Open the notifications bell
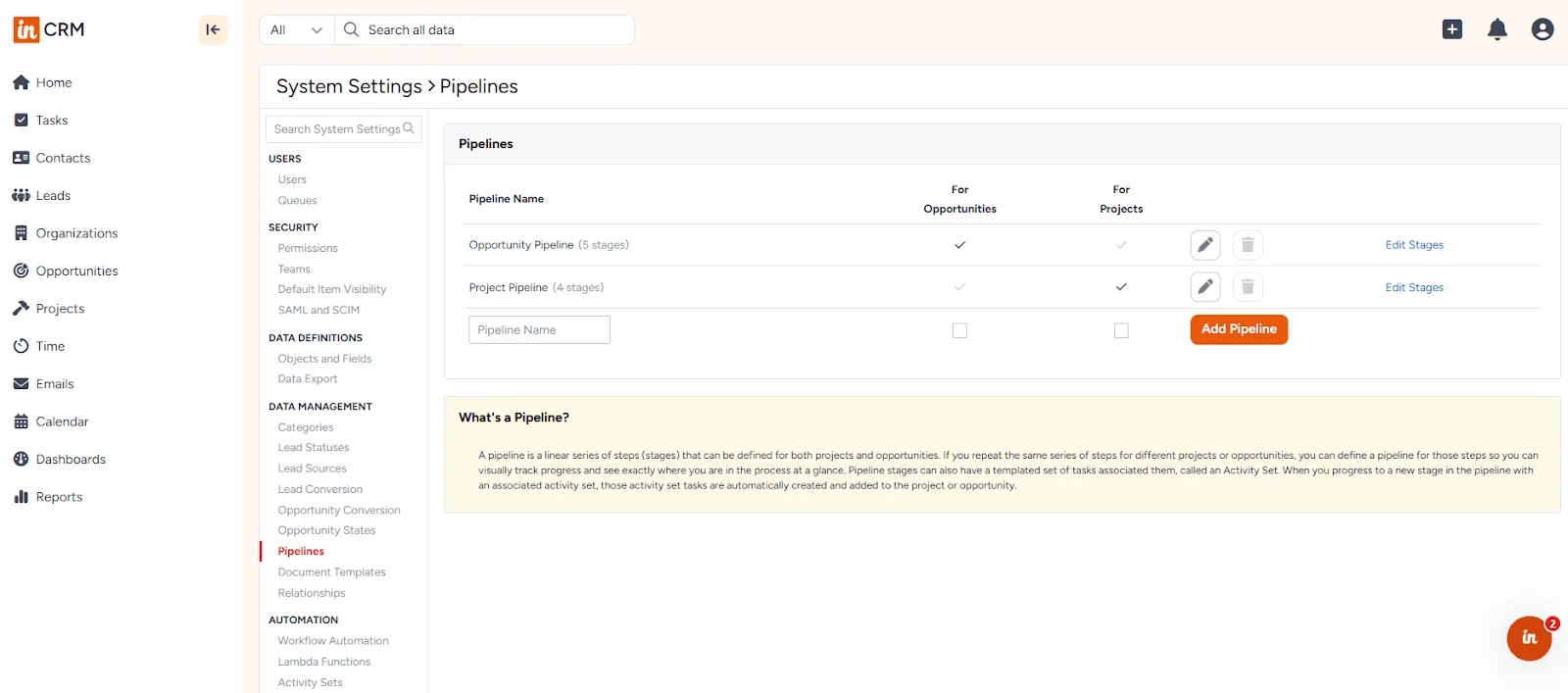The image size is (1568, 693). pyautogui.click(x=1497, y=29)
